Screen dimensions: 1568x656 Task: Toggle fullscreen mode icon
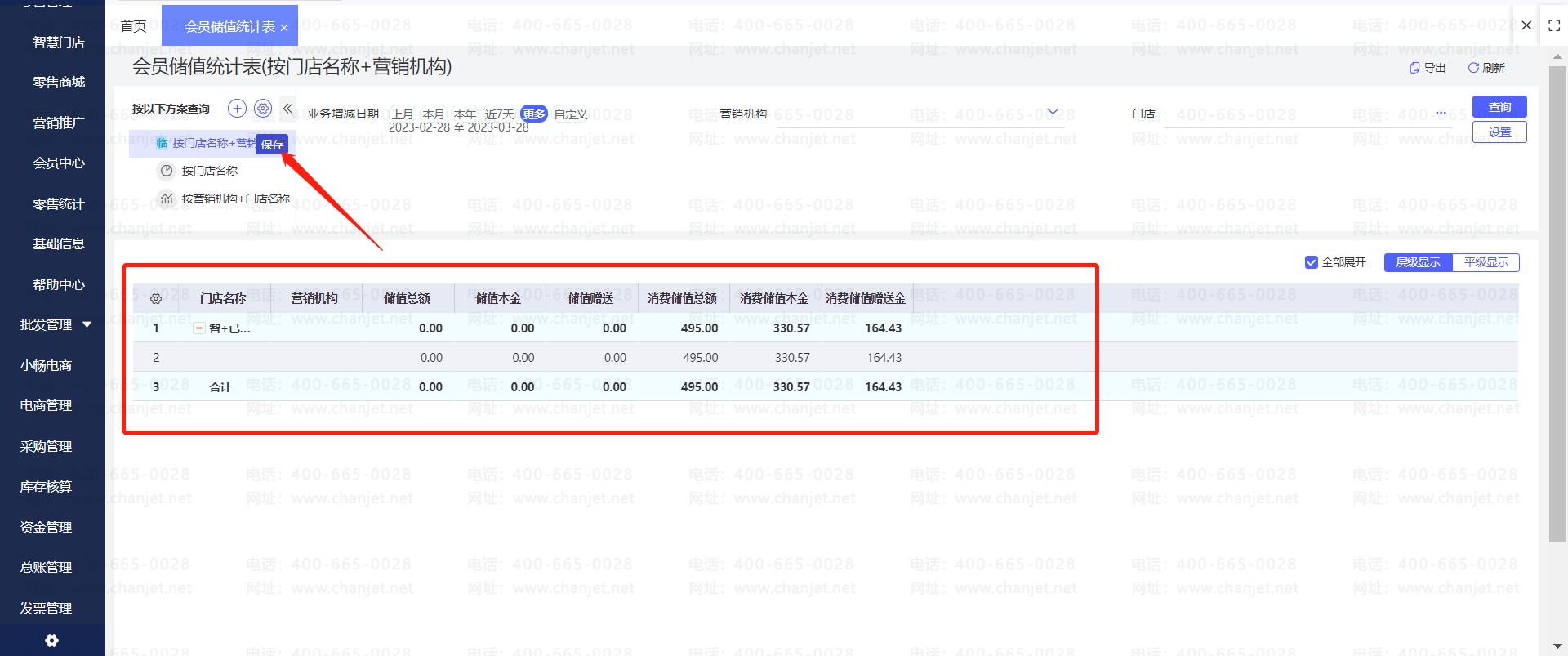click(1554, 25)
